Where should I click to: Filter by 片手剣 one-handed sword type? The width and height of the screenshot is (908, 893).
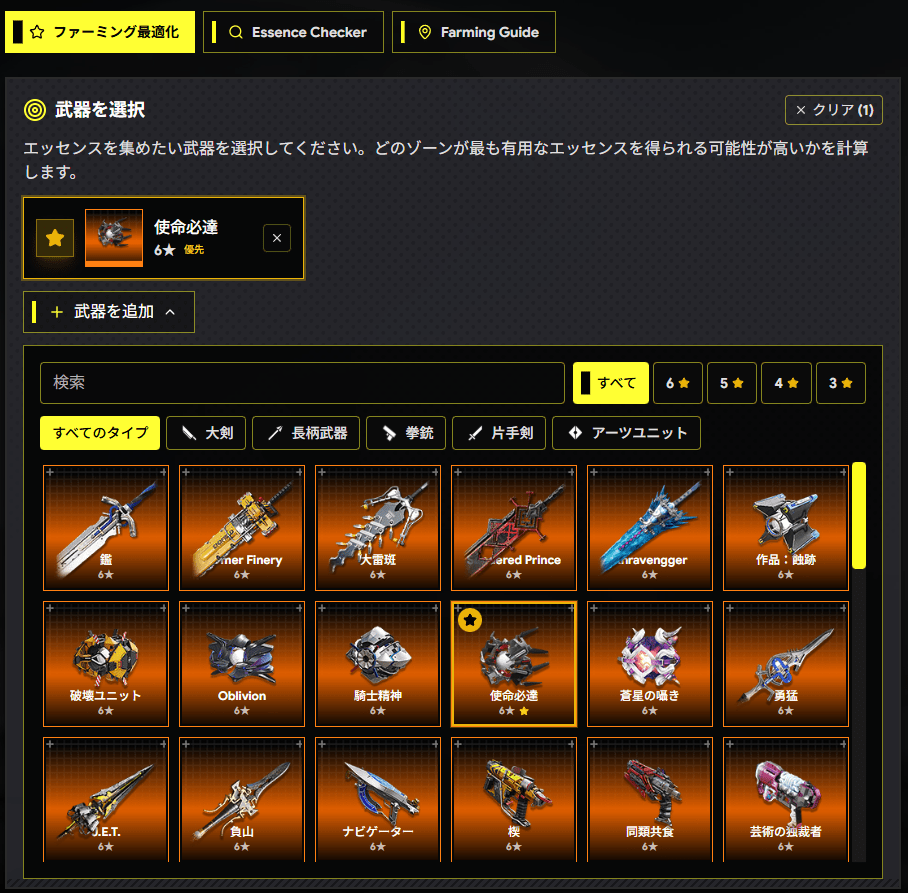(x=499, y=433)
